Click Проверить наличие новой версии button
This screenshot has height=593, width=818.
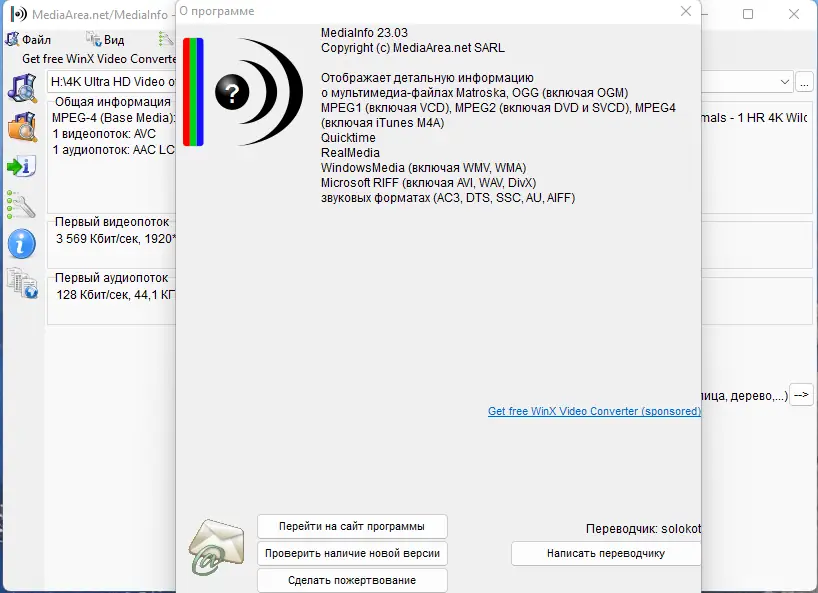coord(352,553)
